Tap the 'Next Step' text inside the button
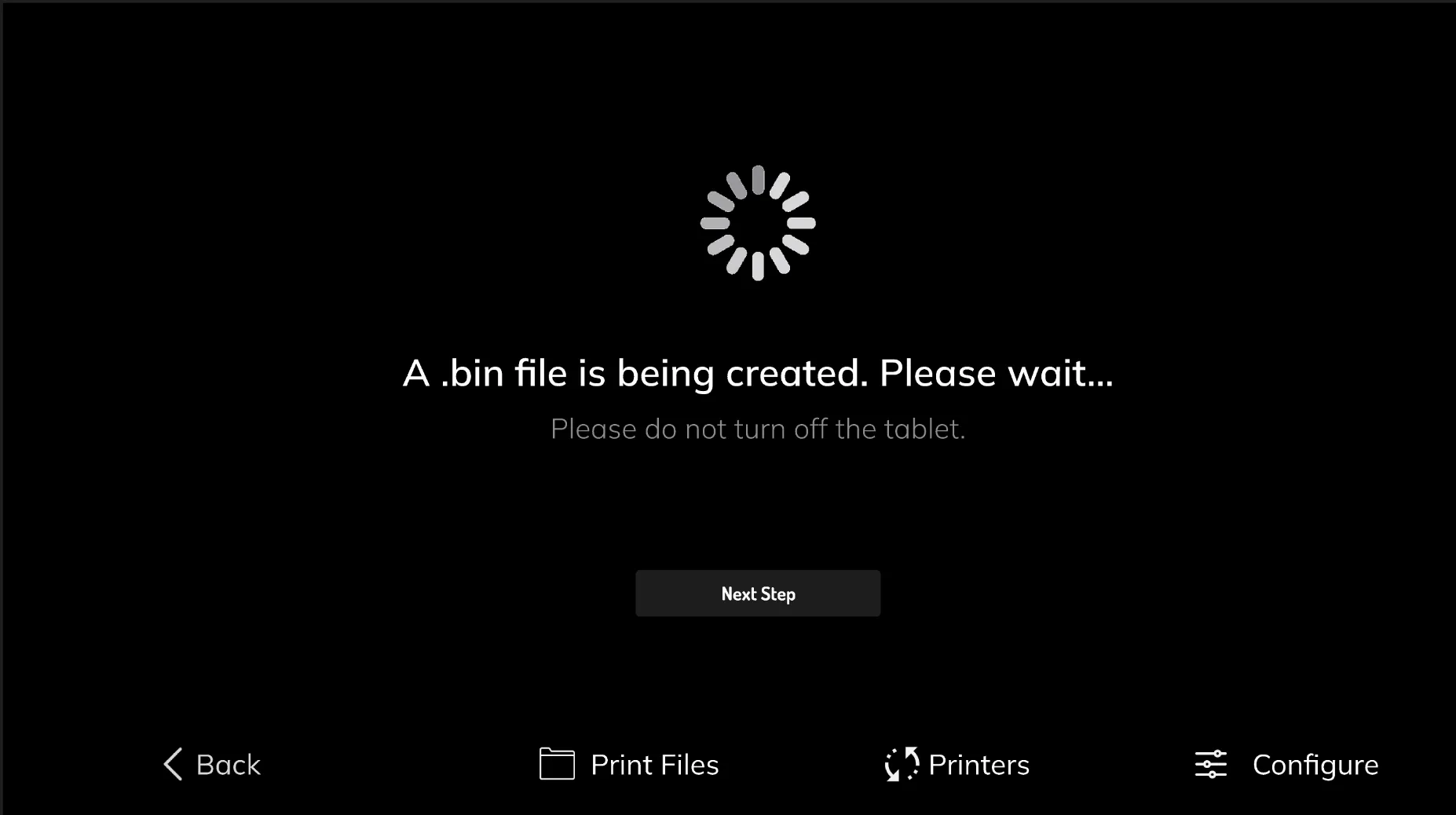This screenshot has width=1456, height=815. [x=758, y=594]
